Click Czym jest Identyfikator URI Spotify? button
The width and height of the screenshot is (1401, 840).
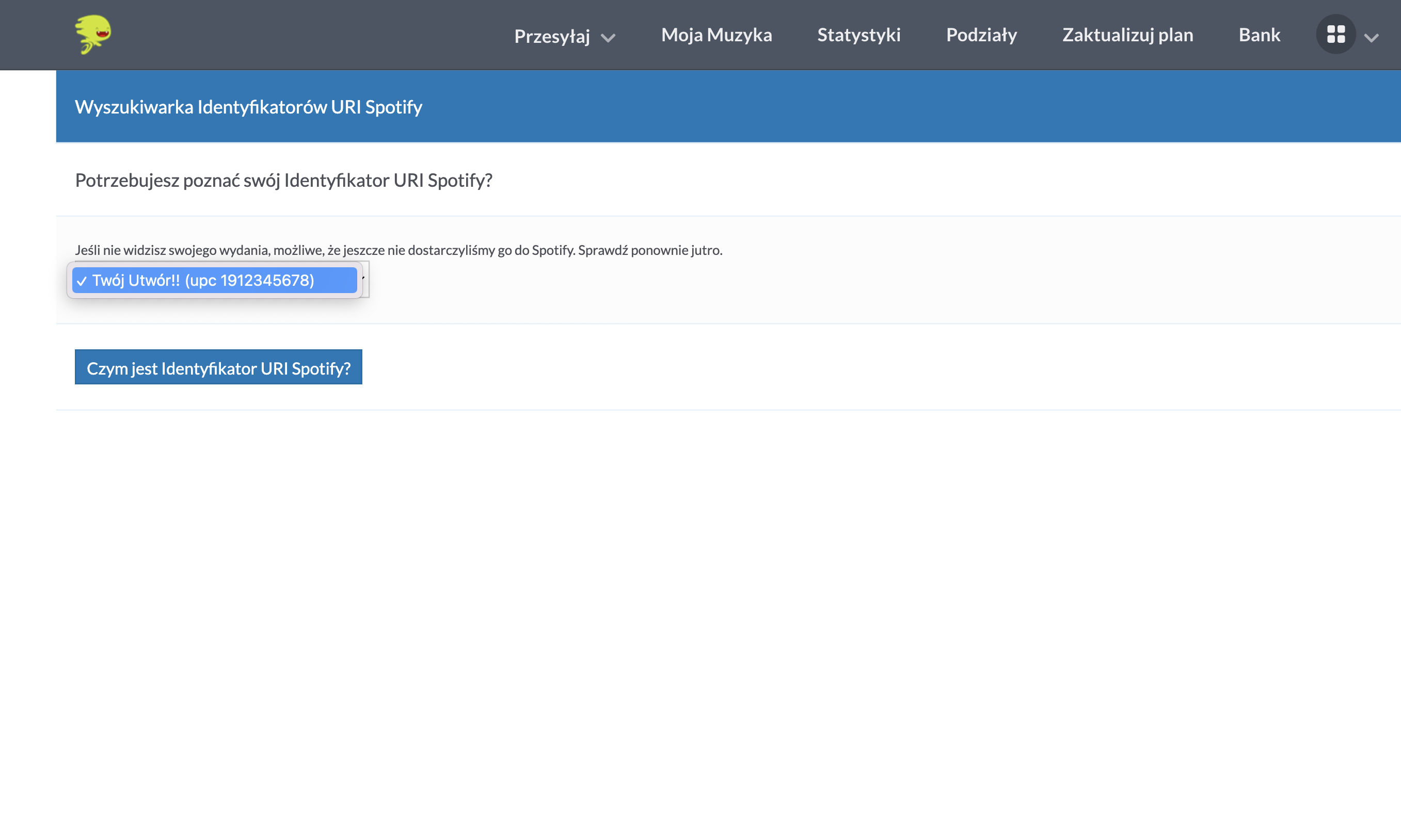coord(218,367)
